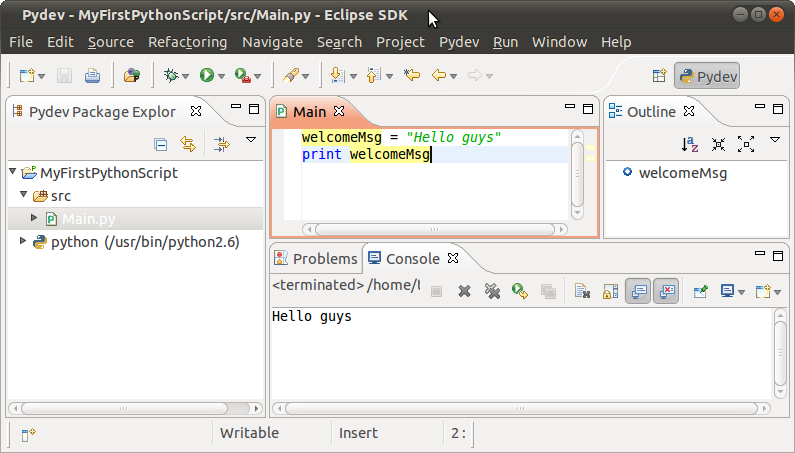Click Expand All in Outline view
This screenshot has width=795, height=453.
(746, 144)
